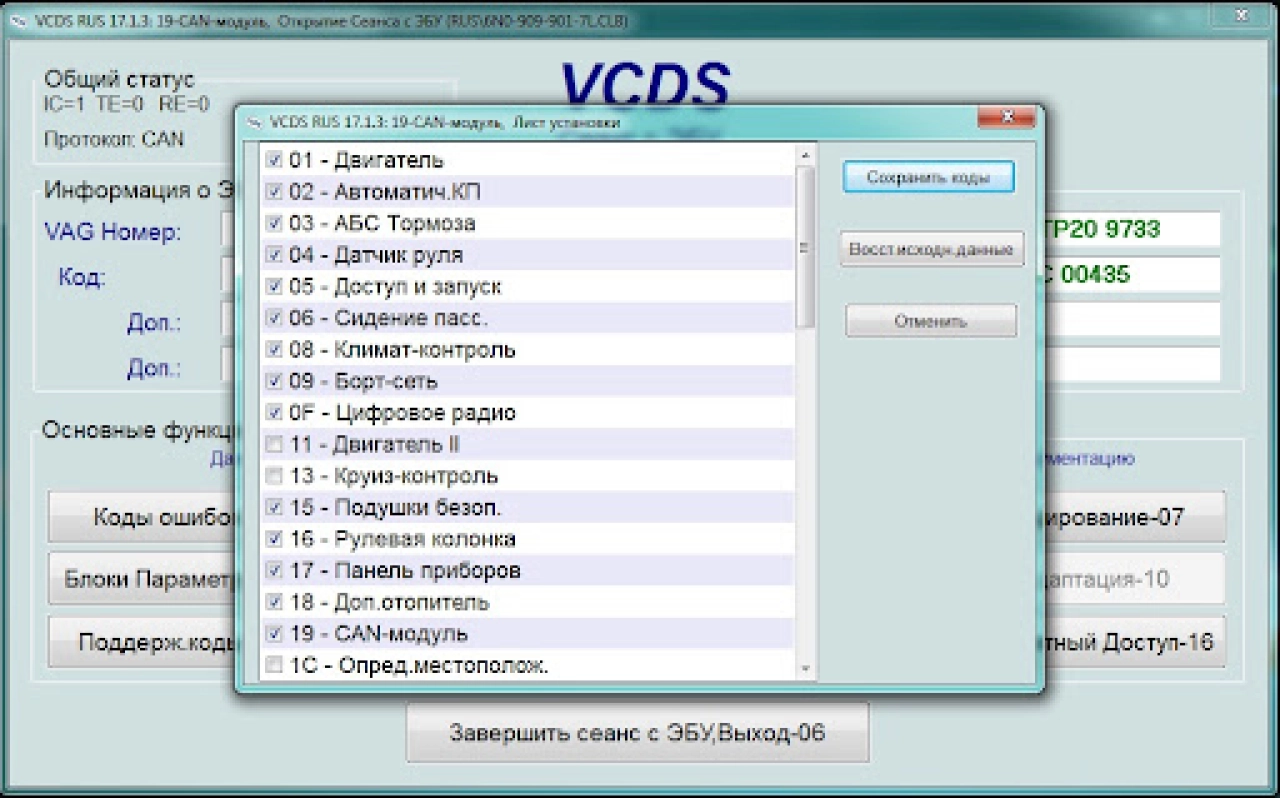The image size is (1280, 798).
Task: Enable 13 - Круиз-контроль checkbox
Action: coord(273,476)
